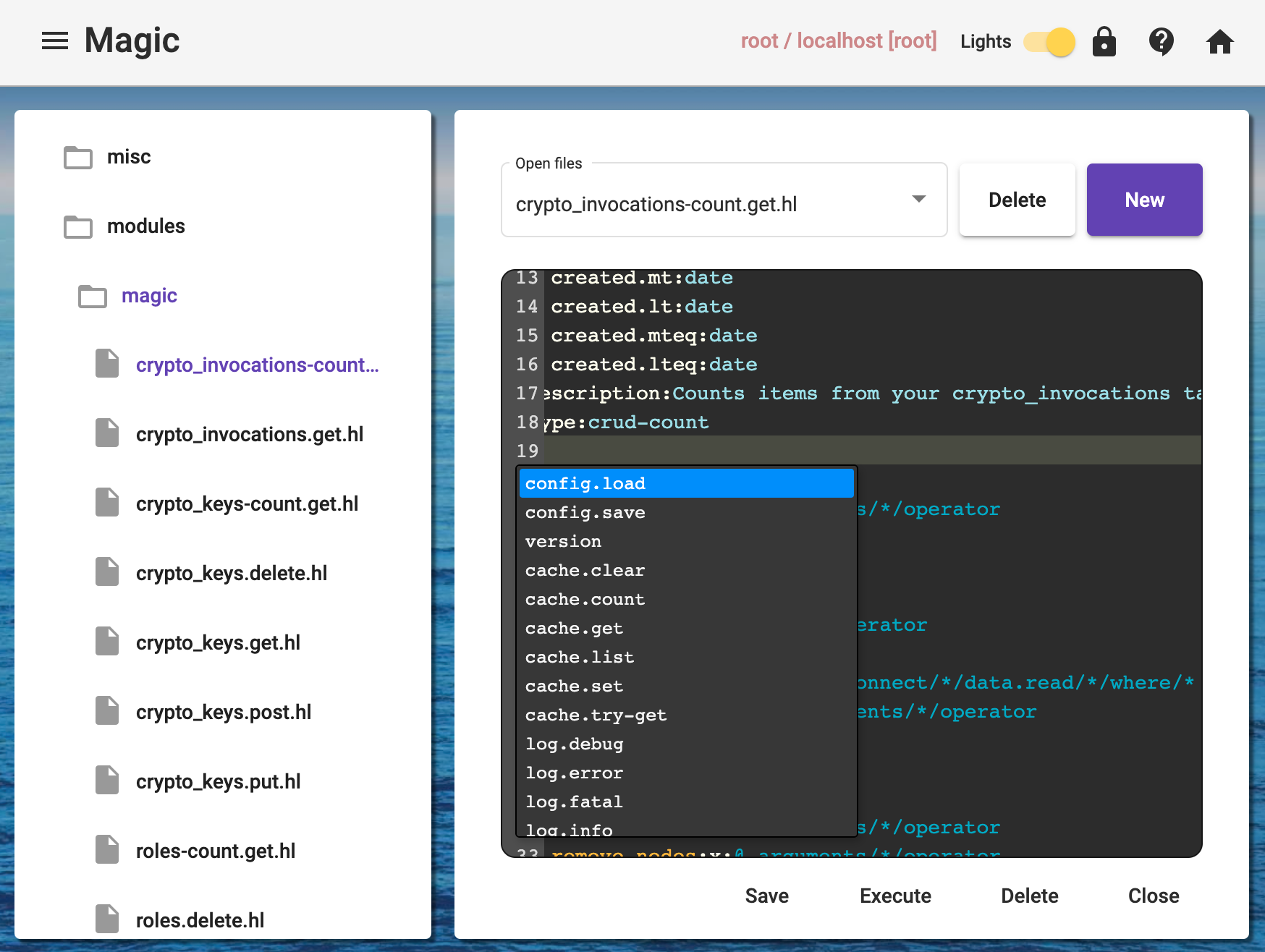Pick log.error from the suggestion list
This screenshot has width=1265, height=952.
(x=574, y=773)
